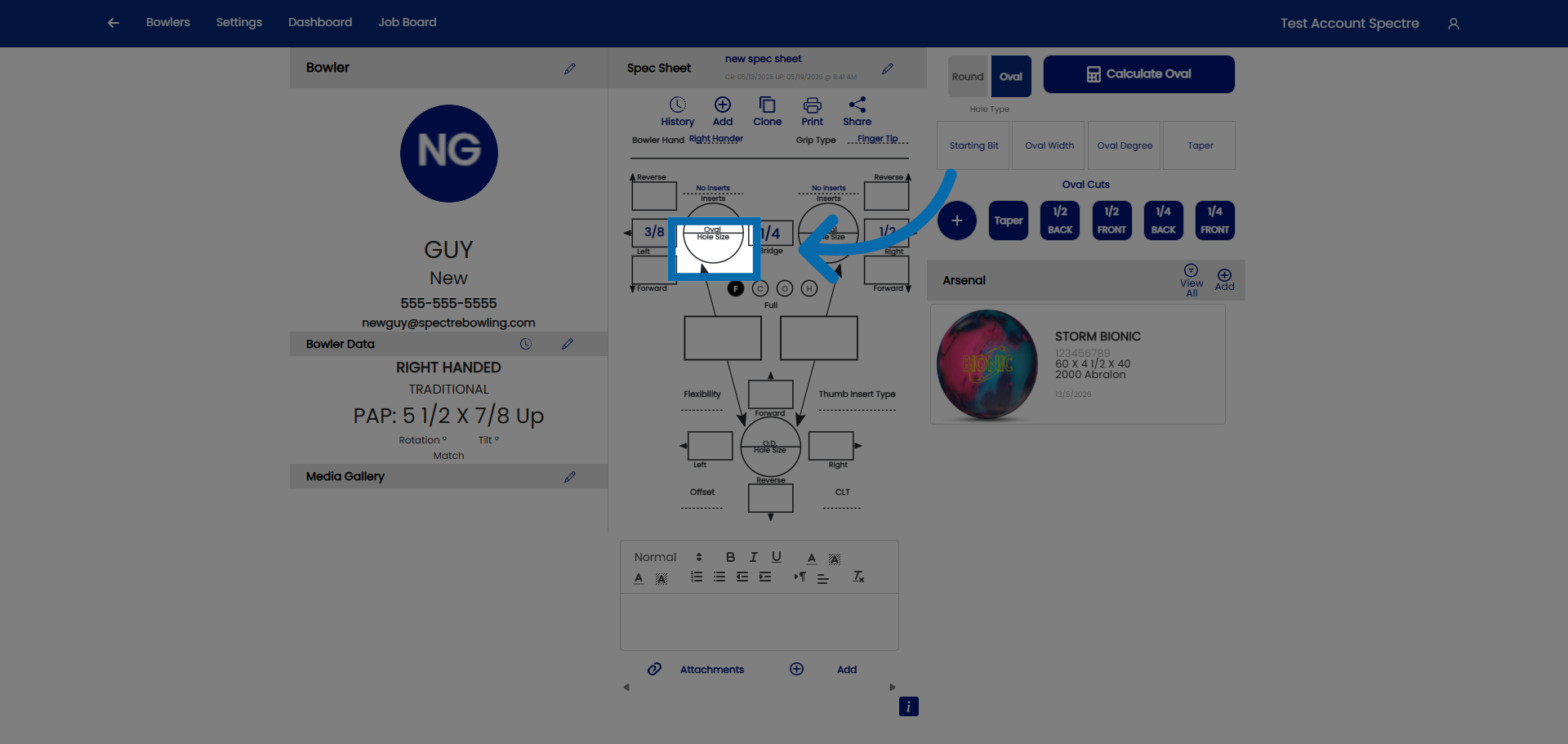Open the Offset selection field

point(702,503)
